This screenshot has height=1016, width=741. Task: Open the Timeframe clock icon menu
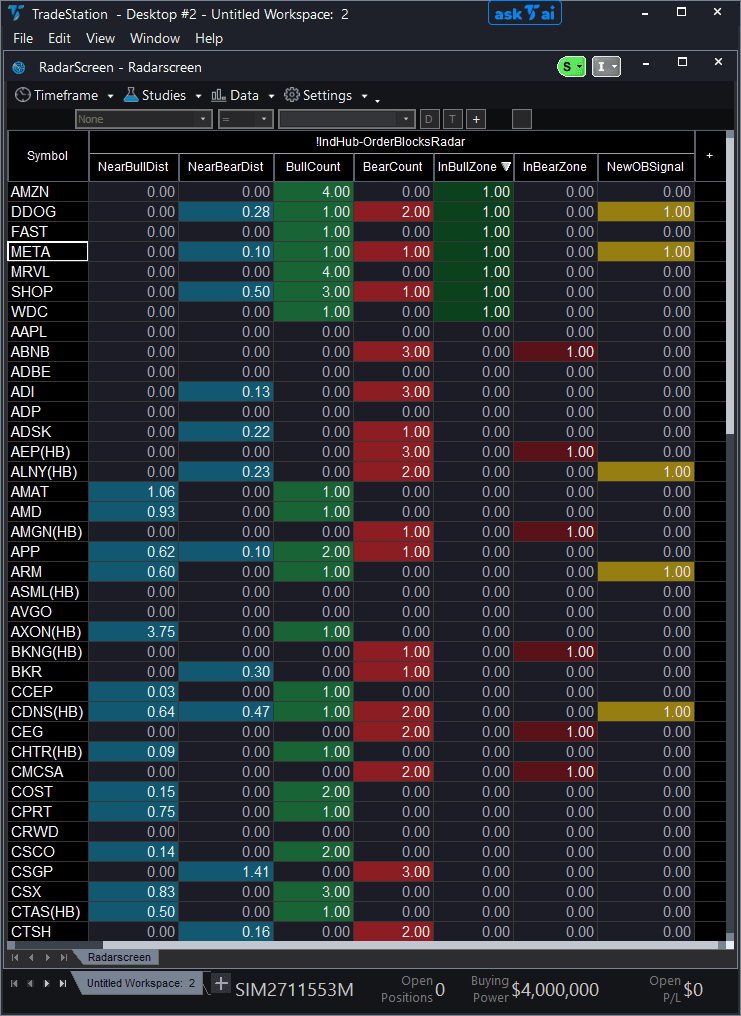(x=22, y=95)
